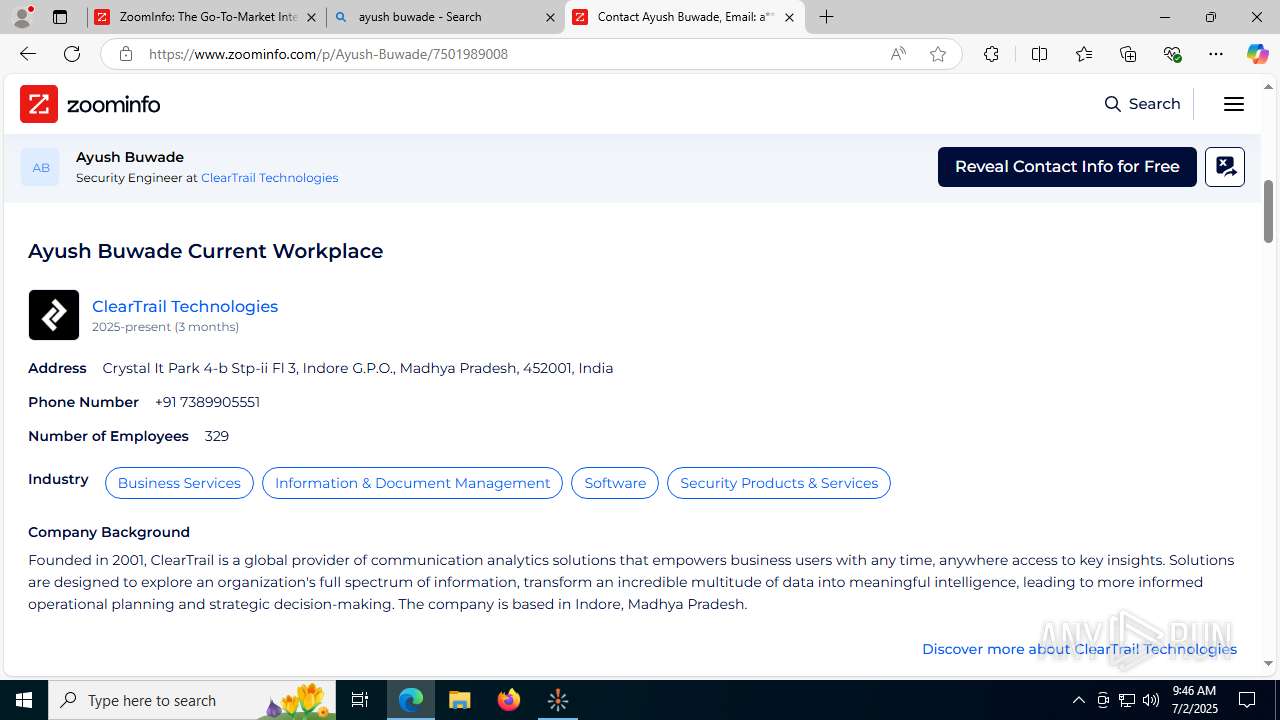The image size is (1280, 720).
Task: Click the contact card icon button
Action: [x=1225, y=167]
